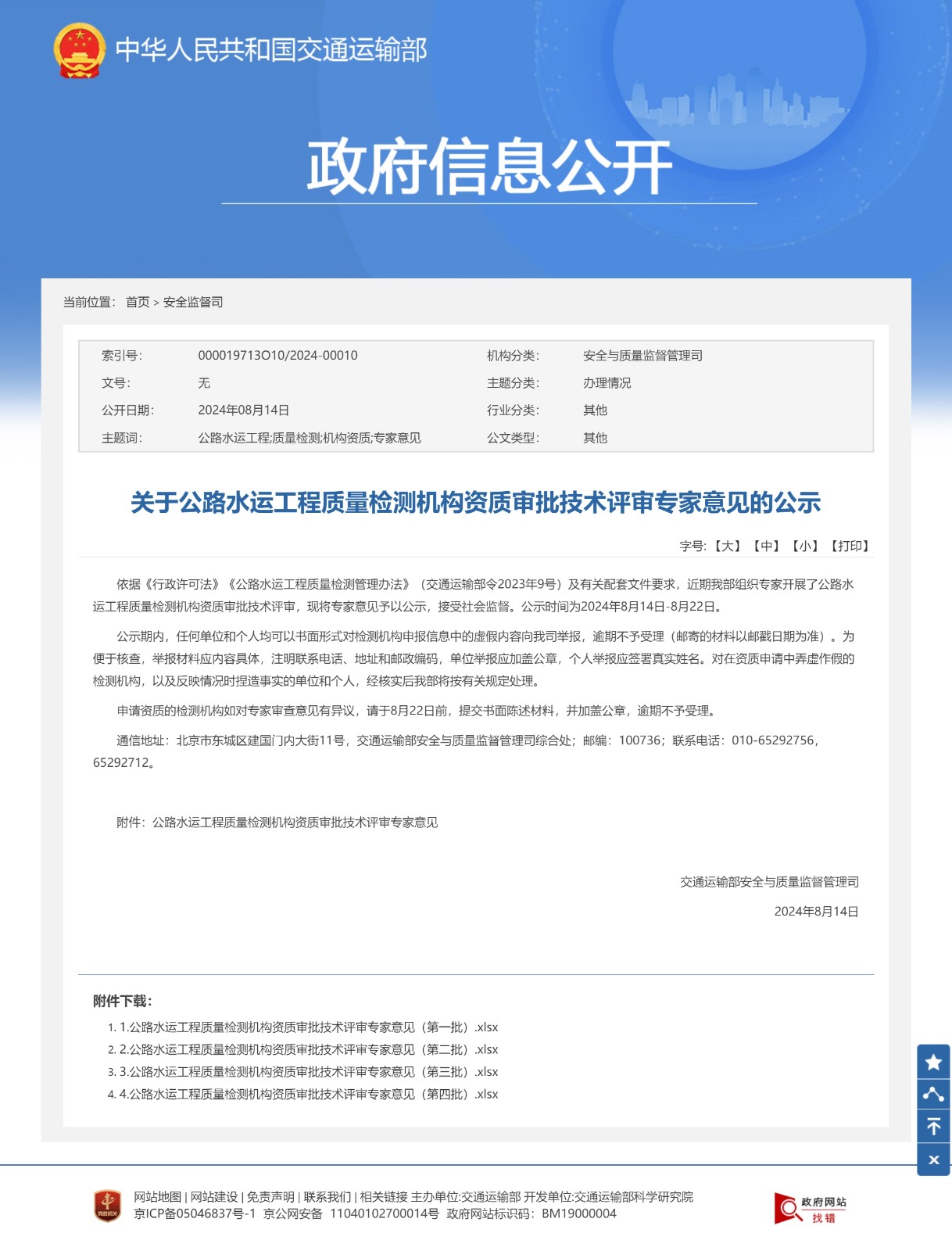
Task: Click the 打印 print button
Action: coord(849,546)
